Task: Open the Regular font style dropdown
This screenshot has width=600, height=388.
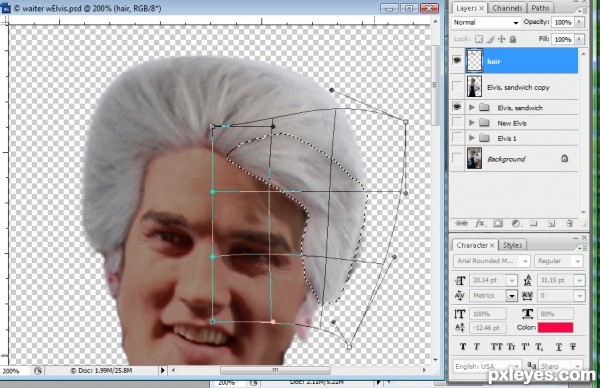Action: (559, 261)
